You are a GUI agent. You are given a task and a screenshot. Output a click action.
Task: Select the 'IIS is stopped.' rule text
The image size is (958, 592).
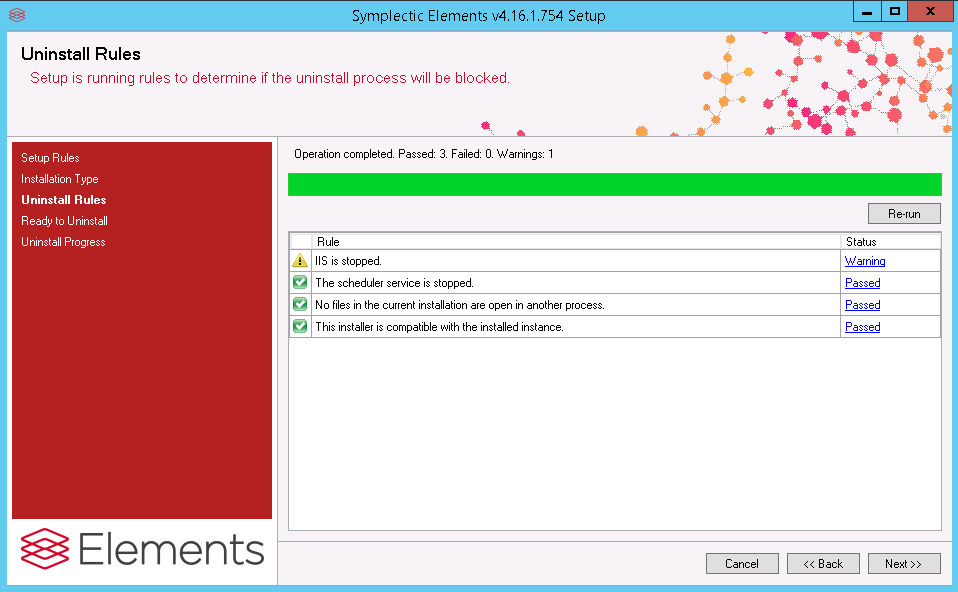348,261
